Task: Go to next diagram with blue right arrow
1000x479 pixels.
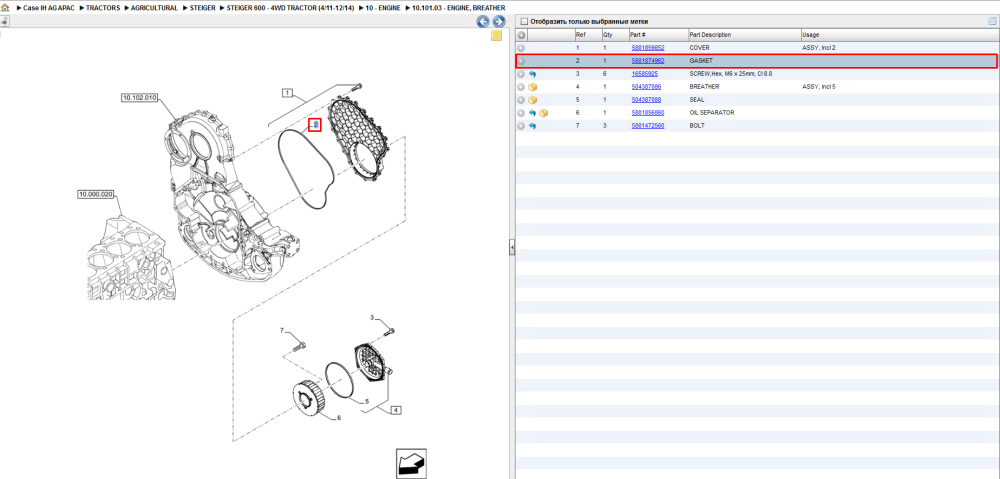Action: tap(499, 21)
